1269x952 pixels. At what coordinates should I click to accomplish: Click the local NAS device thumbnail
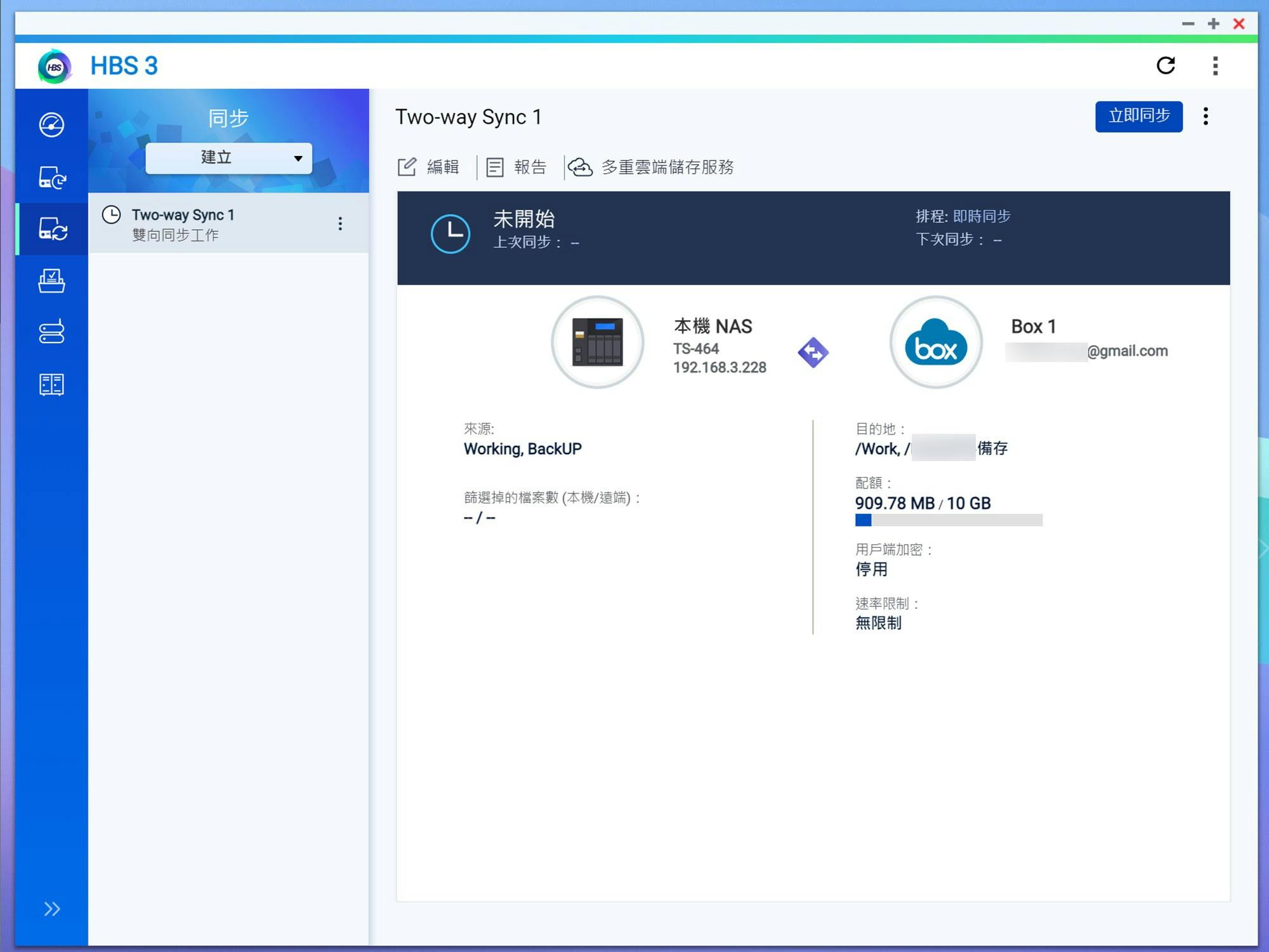pyautogui.click(x=598, y=342)
